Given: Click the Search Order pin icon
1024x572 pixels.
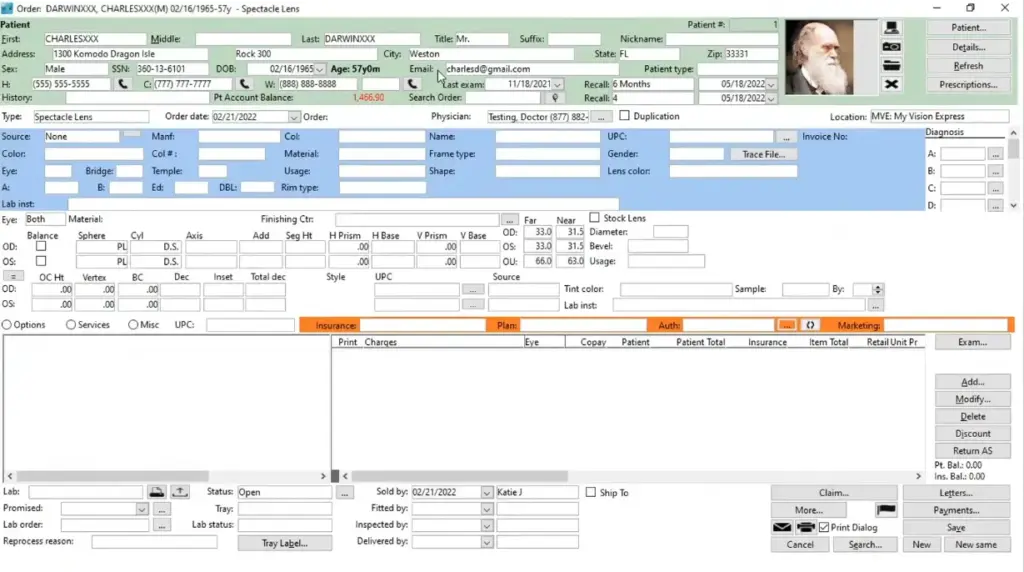Looking at the screenshot, I should (555, 98).
